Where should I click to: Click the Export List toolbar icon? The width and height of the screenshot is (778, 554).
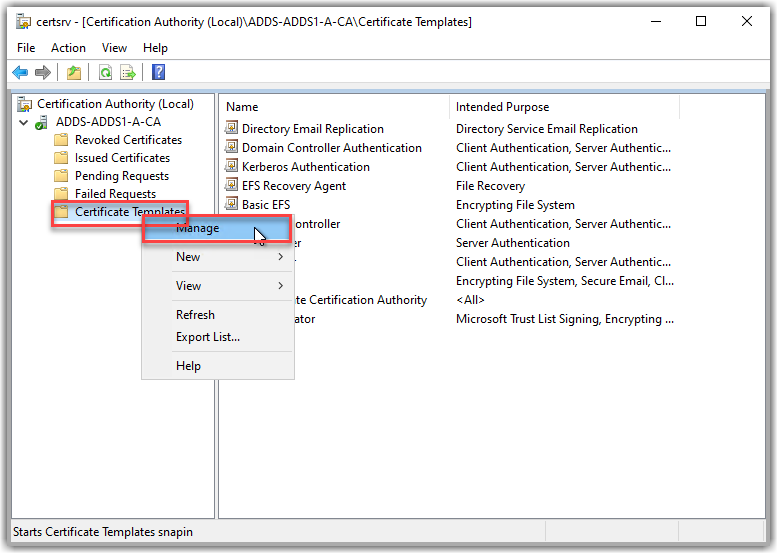(128, 72)
